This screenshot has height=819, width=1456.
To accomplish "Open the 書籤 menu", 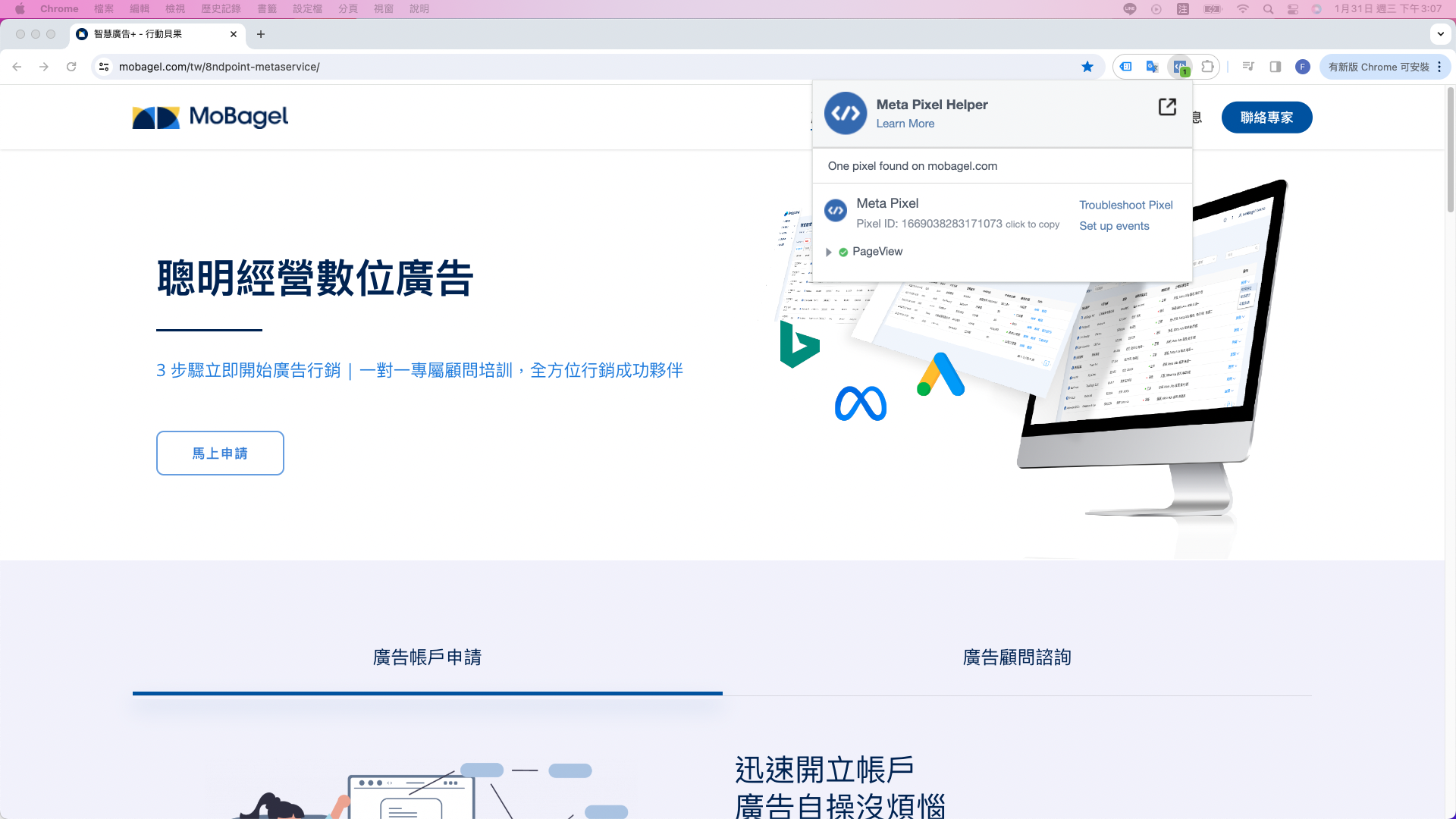I will pyautogui.click(x=267, y=9).
